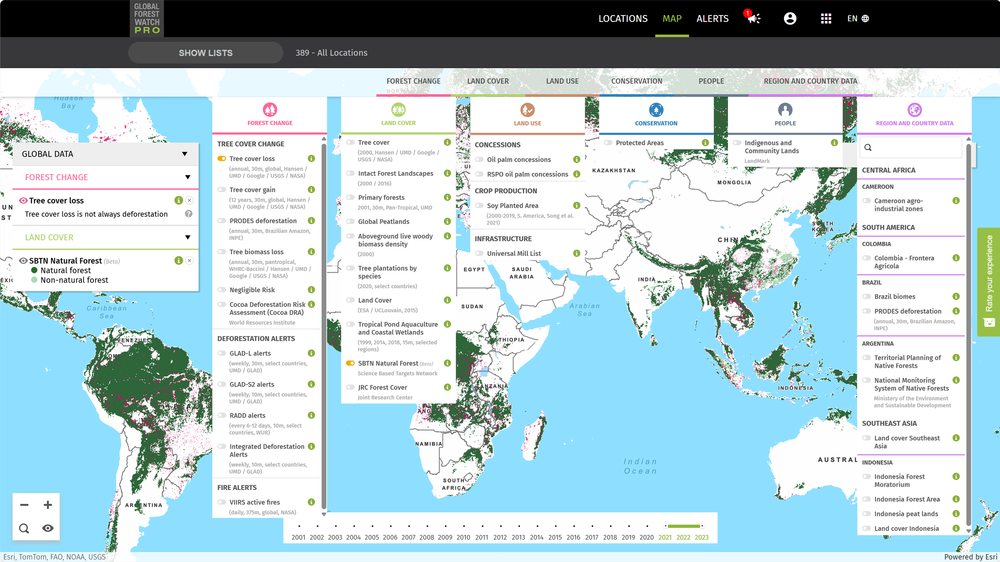Open the user account profile icon
This screenshot has width=1000, height=562.
pos(790,18)
